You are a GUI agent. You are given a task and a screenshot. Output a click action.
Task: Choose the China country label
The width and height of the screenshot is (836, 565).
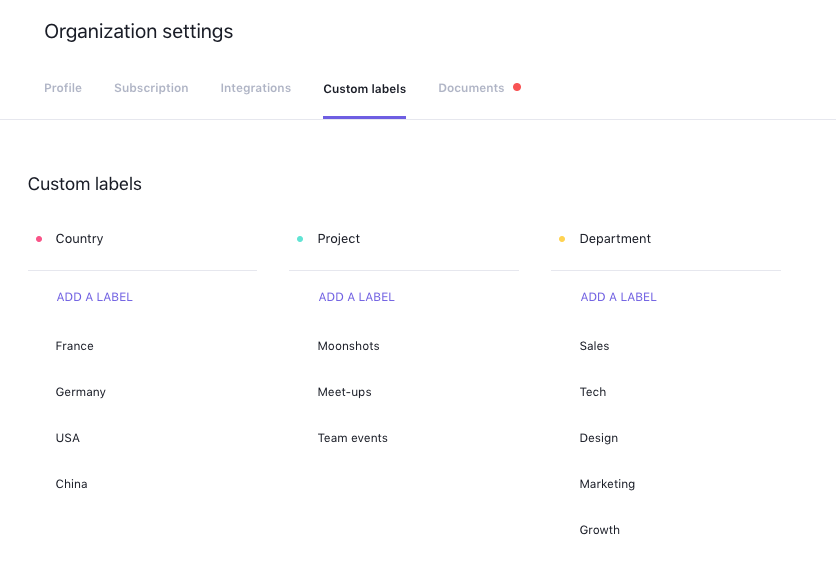72,484
